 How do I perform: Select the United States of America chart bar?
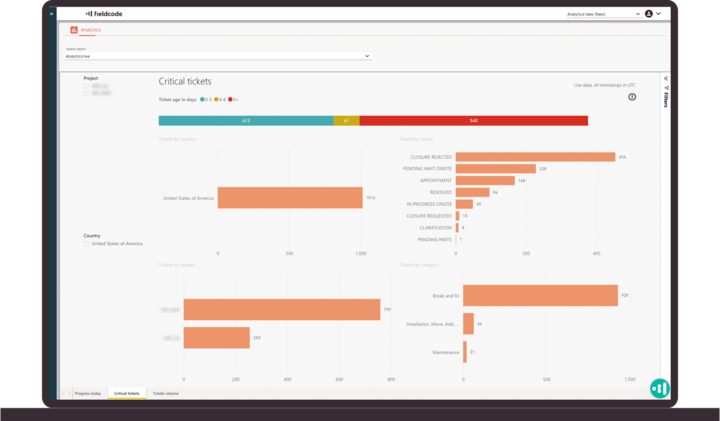point(290,198)
